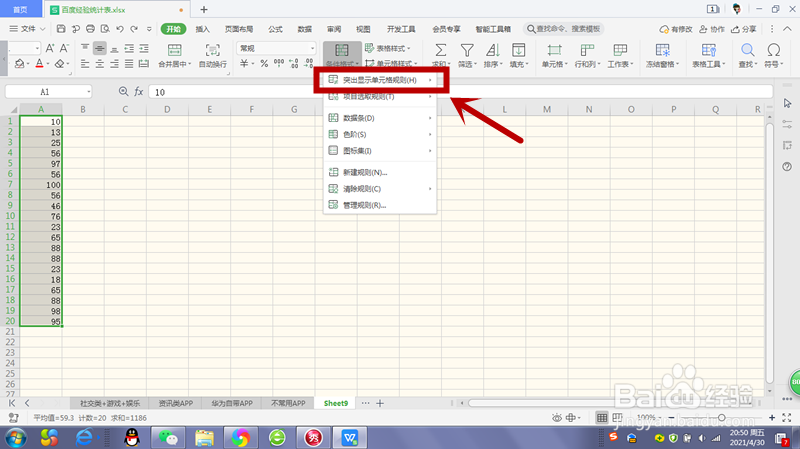The height and width of the screenshot is (449, 800).
Task: Toggle right horizontal alignment button
Action: (x=114, y=64)
